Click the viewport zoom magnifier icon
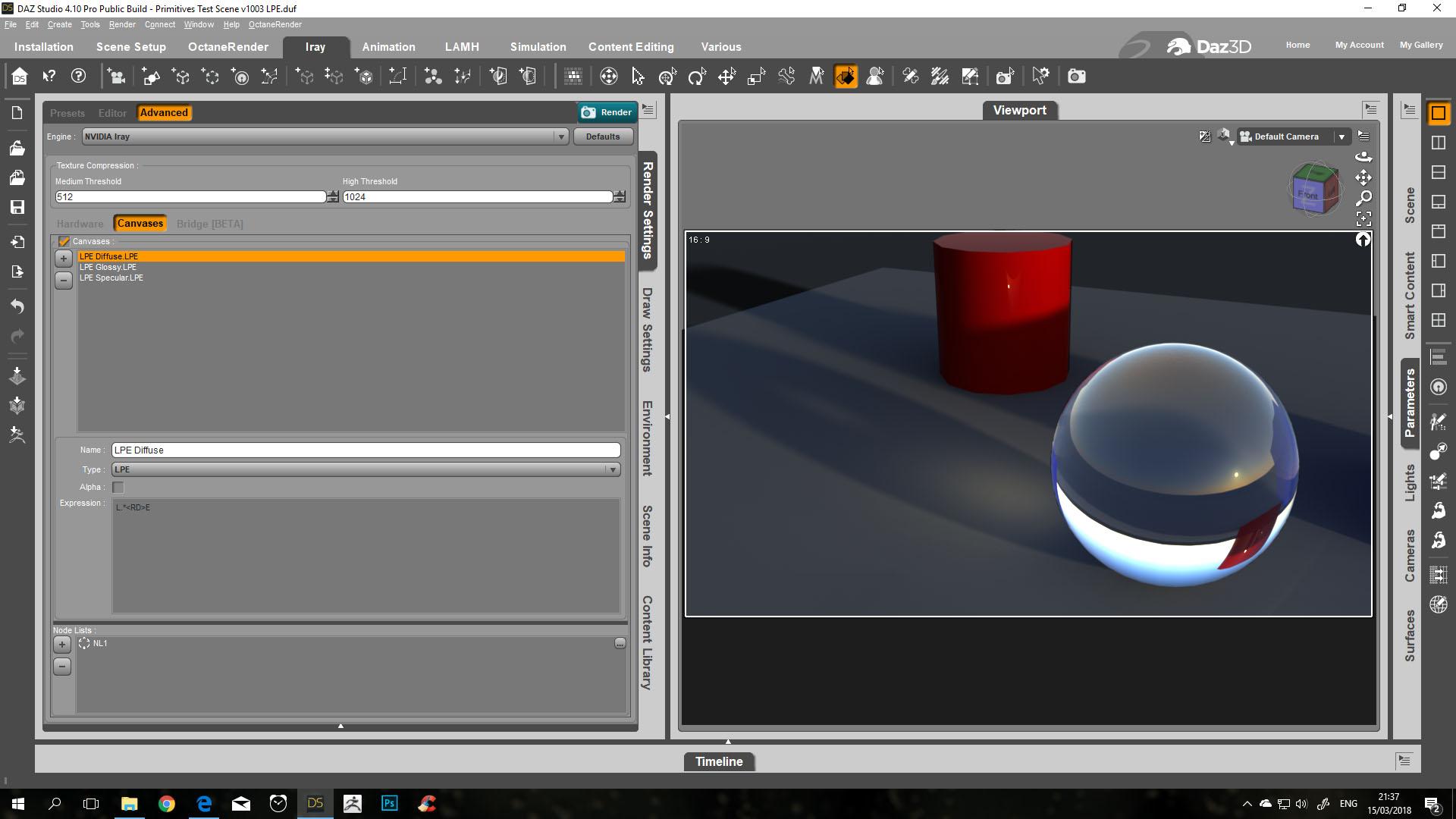The height and width of the screenshot is (819, 1456). [x=1363, y=199]
